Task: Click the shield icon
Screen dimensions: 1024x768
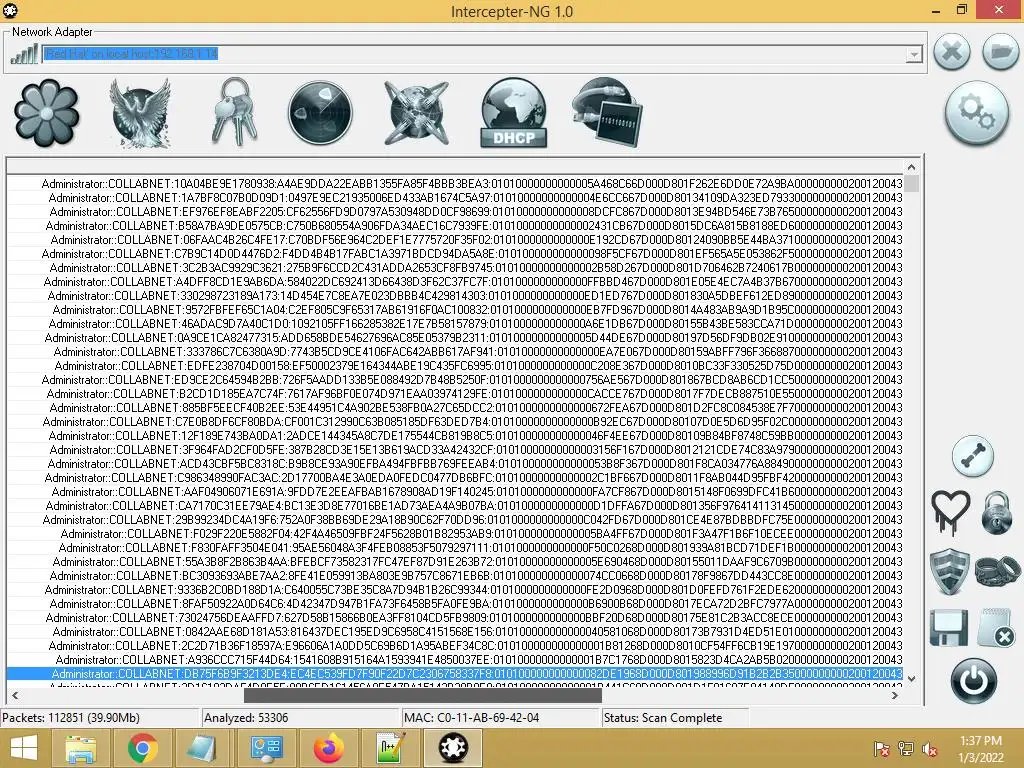Action: [950, 571]
